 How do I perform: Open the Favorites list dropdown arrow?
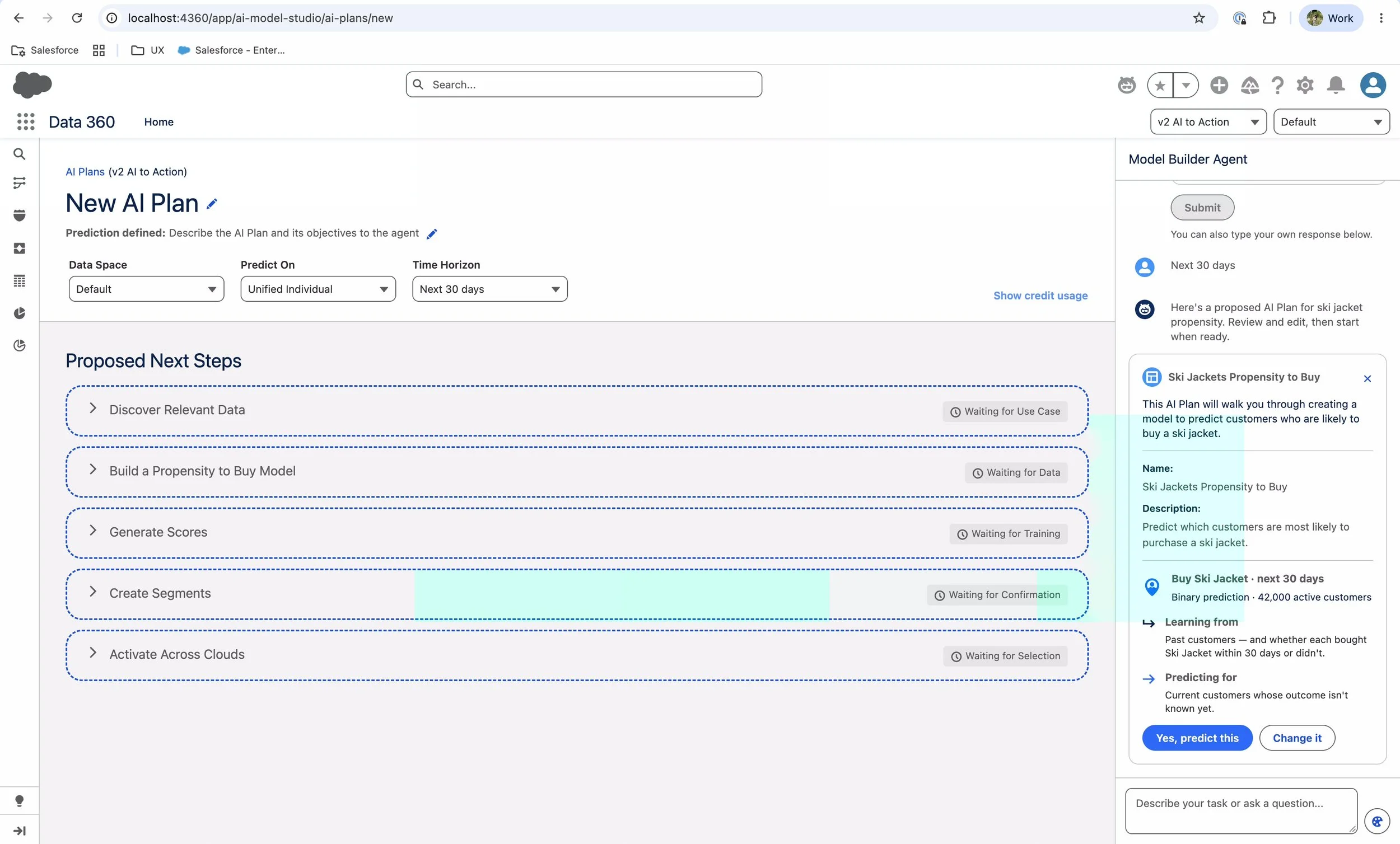click(x=1186, y=85)
